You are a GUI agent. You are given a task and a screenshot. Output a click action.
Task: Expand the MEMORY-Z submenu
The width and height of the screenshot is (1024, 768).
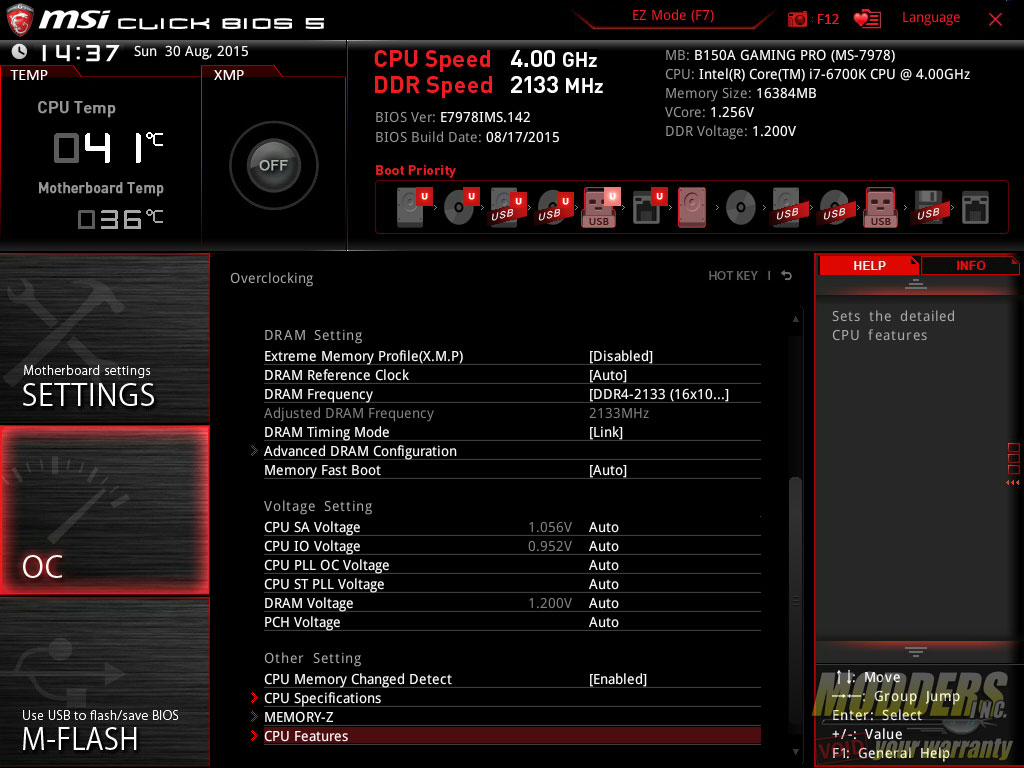[512, 717]
